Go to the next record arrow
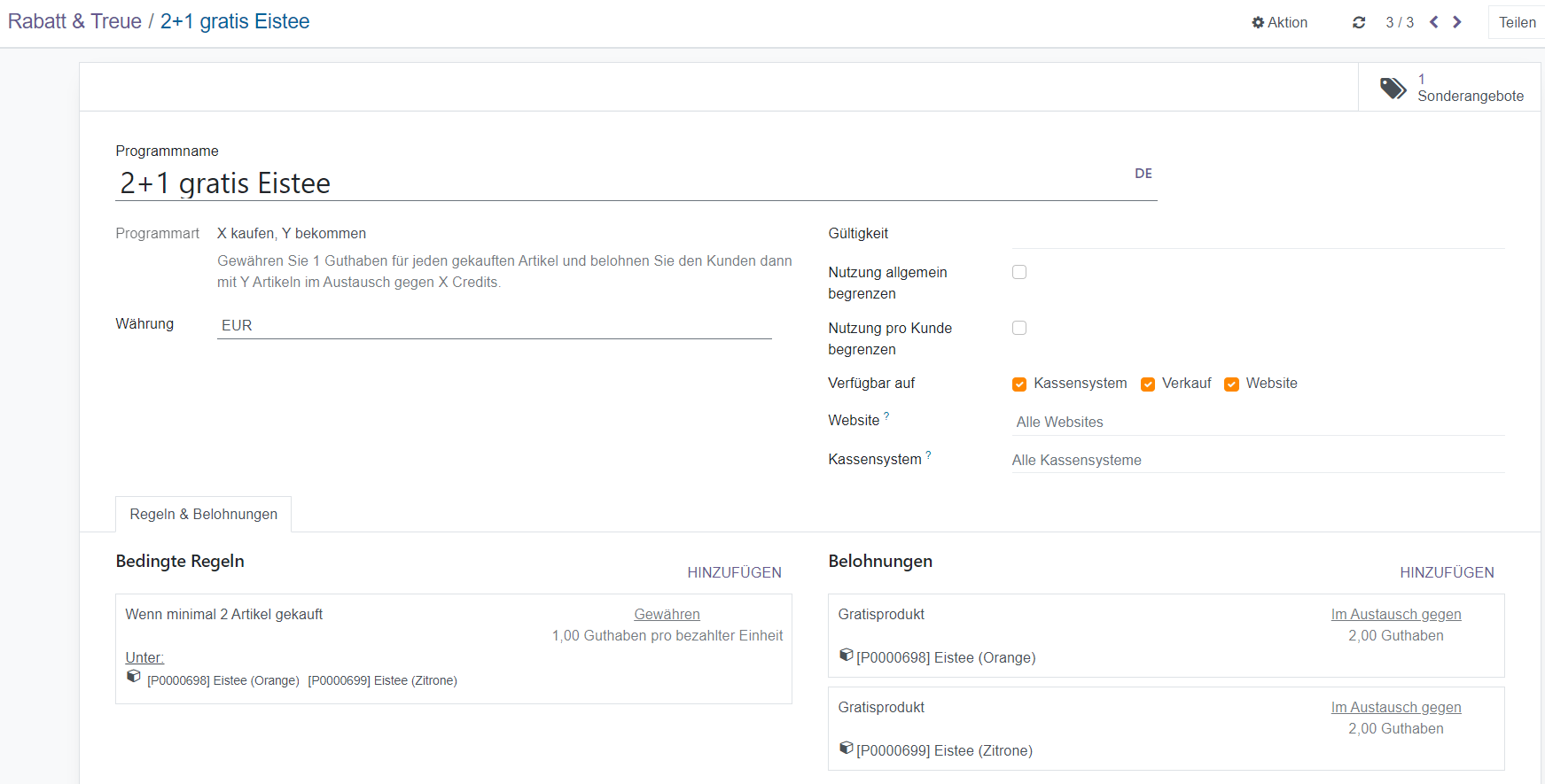1545x784 pixels. tap(1457, 22)
